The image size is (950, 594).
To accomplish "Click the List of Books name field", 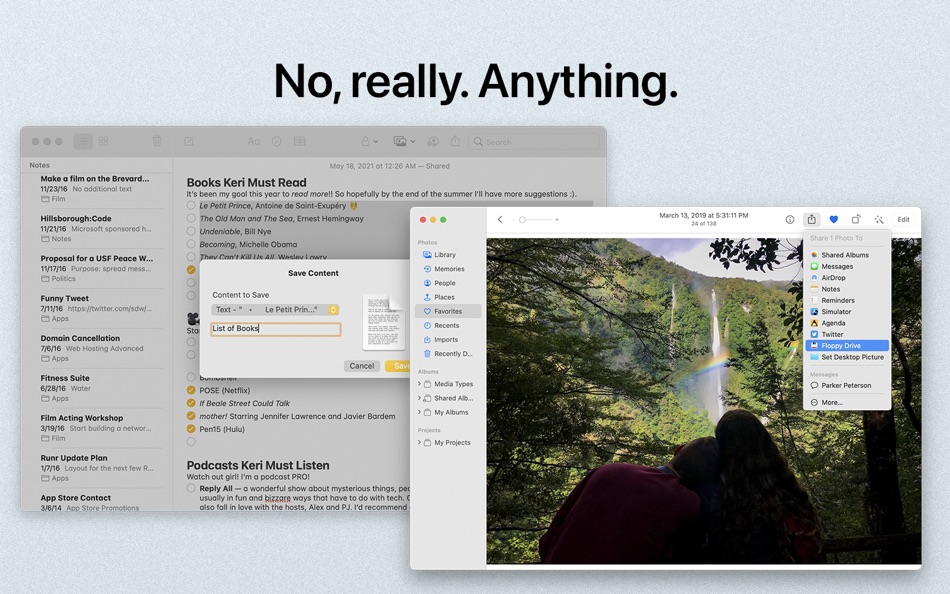I will pyautogui.click(x=276, y=329).
